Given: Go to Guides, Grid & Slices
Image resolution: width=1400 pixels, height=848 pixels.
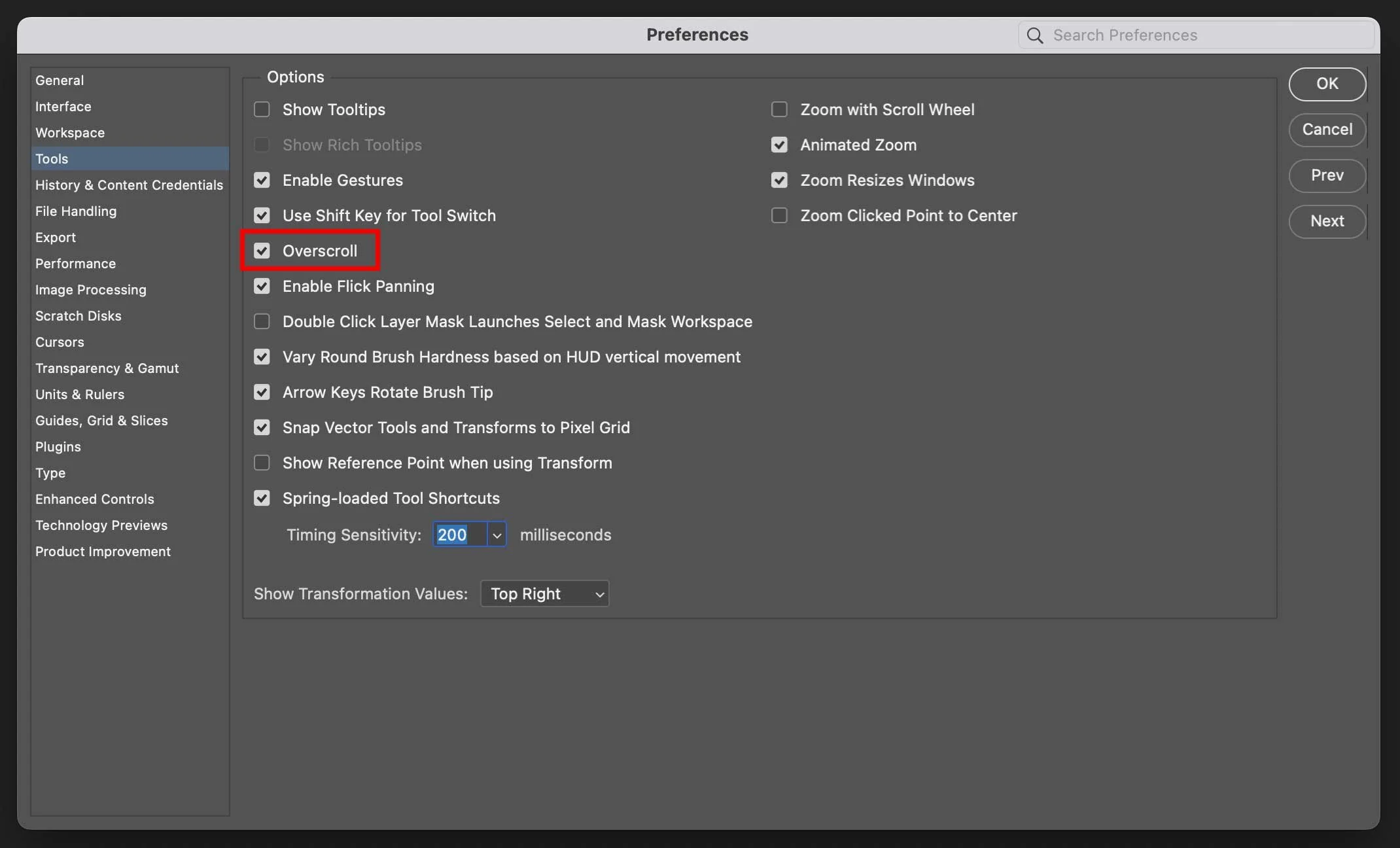Looking at the screenshot, I should point(130,421).
